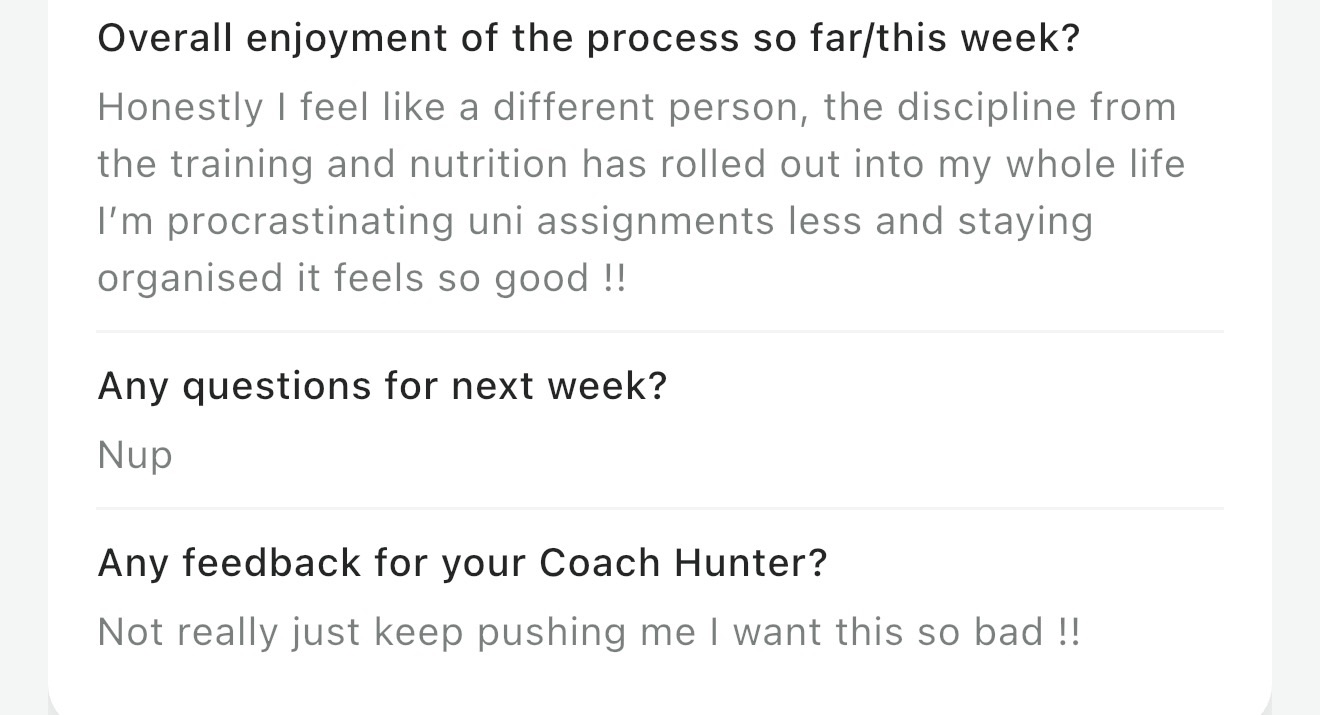Select the 'Any questions for next week?' heading

click(x=382, y=386)
